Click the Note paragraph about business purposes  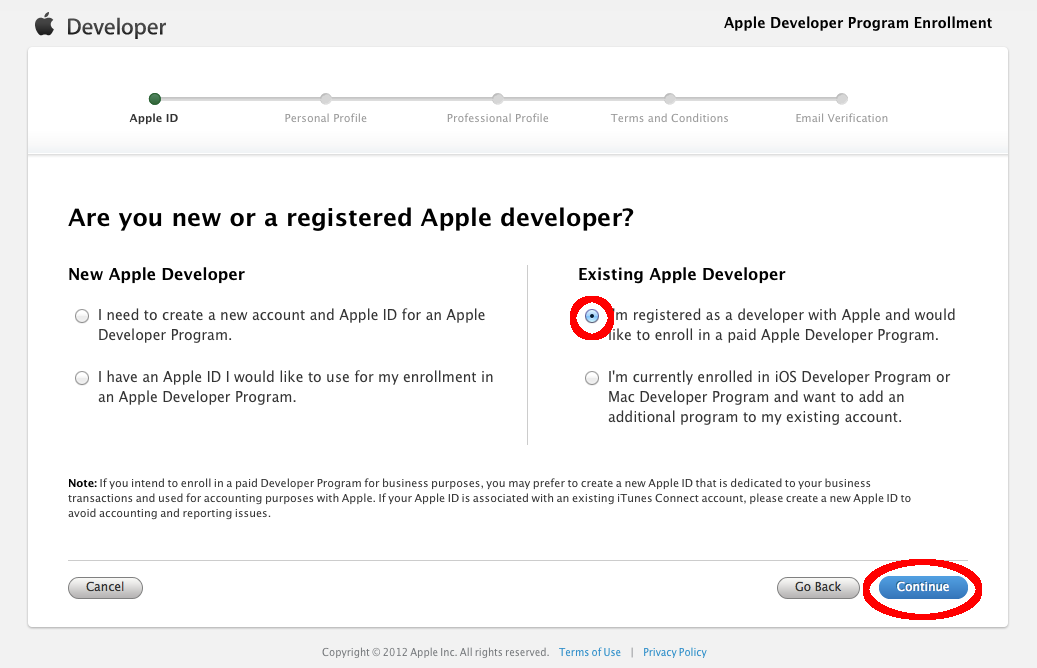coord(489,498)
